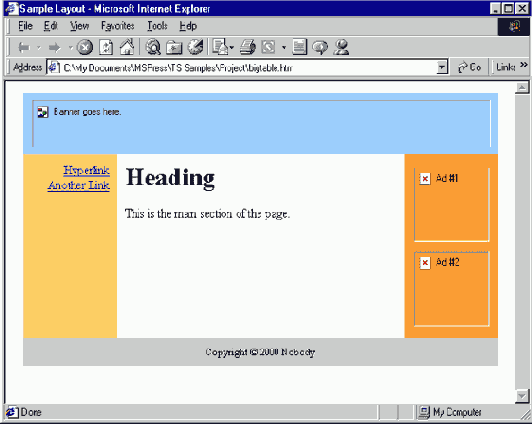
Task: Click the Refresh page icon
Action: point(106,47)
